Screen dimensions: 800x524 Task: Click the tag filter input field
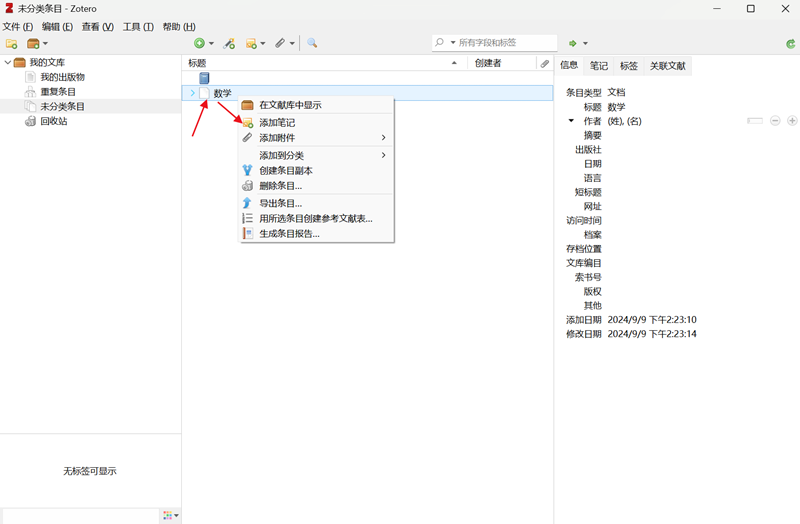80,516
